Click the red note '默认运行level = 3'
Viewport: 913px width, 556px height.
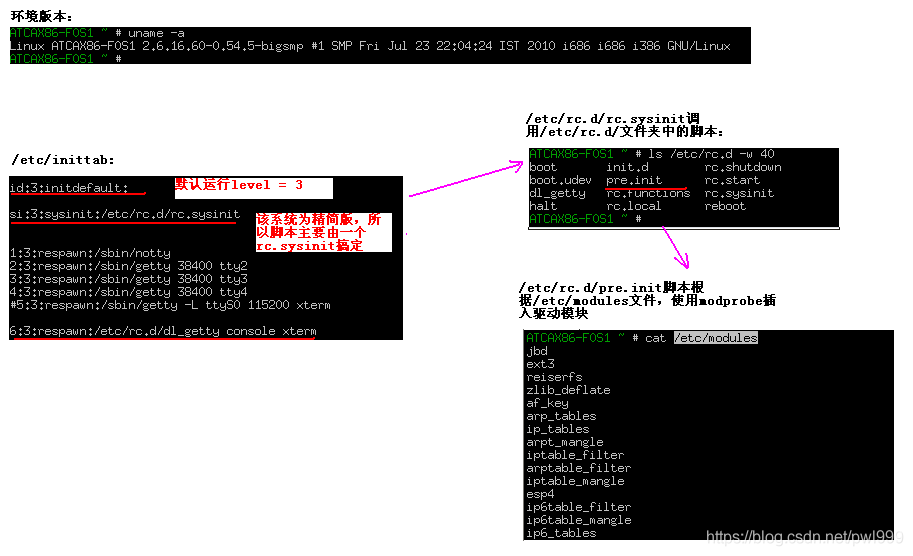(239, 185)
